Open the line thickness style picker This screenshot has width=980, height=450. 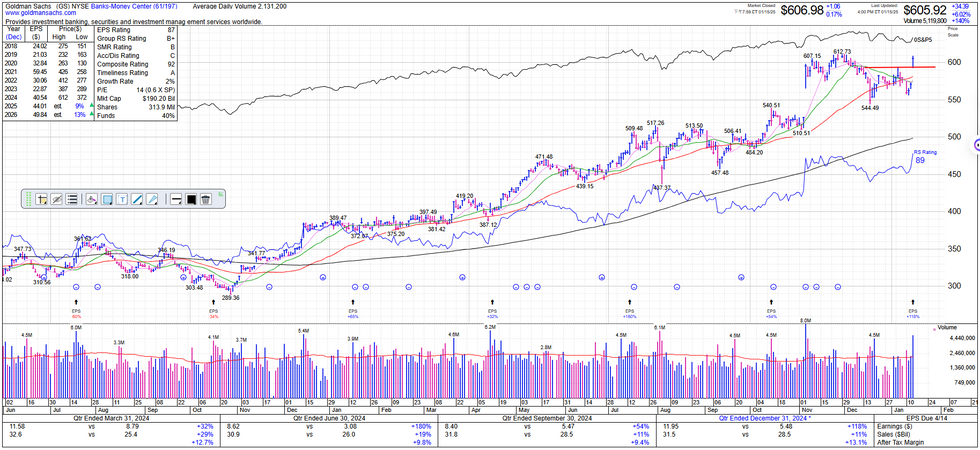point(176,199)
